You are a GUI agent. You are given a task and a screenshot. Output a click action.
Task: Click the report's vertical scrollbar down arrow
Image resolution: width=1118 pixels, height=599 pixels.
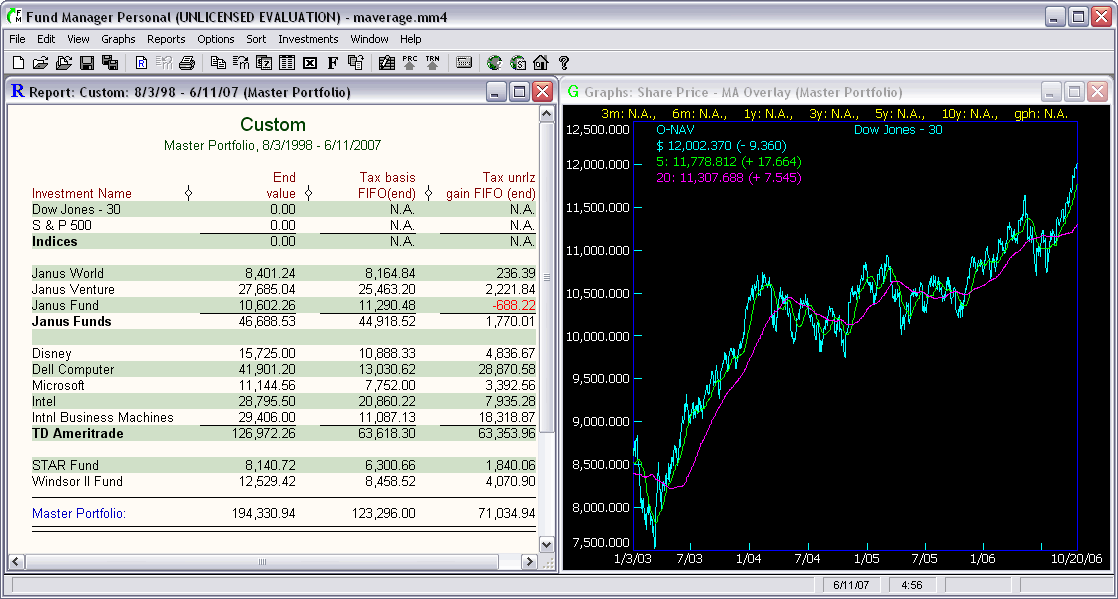(546, 544)
